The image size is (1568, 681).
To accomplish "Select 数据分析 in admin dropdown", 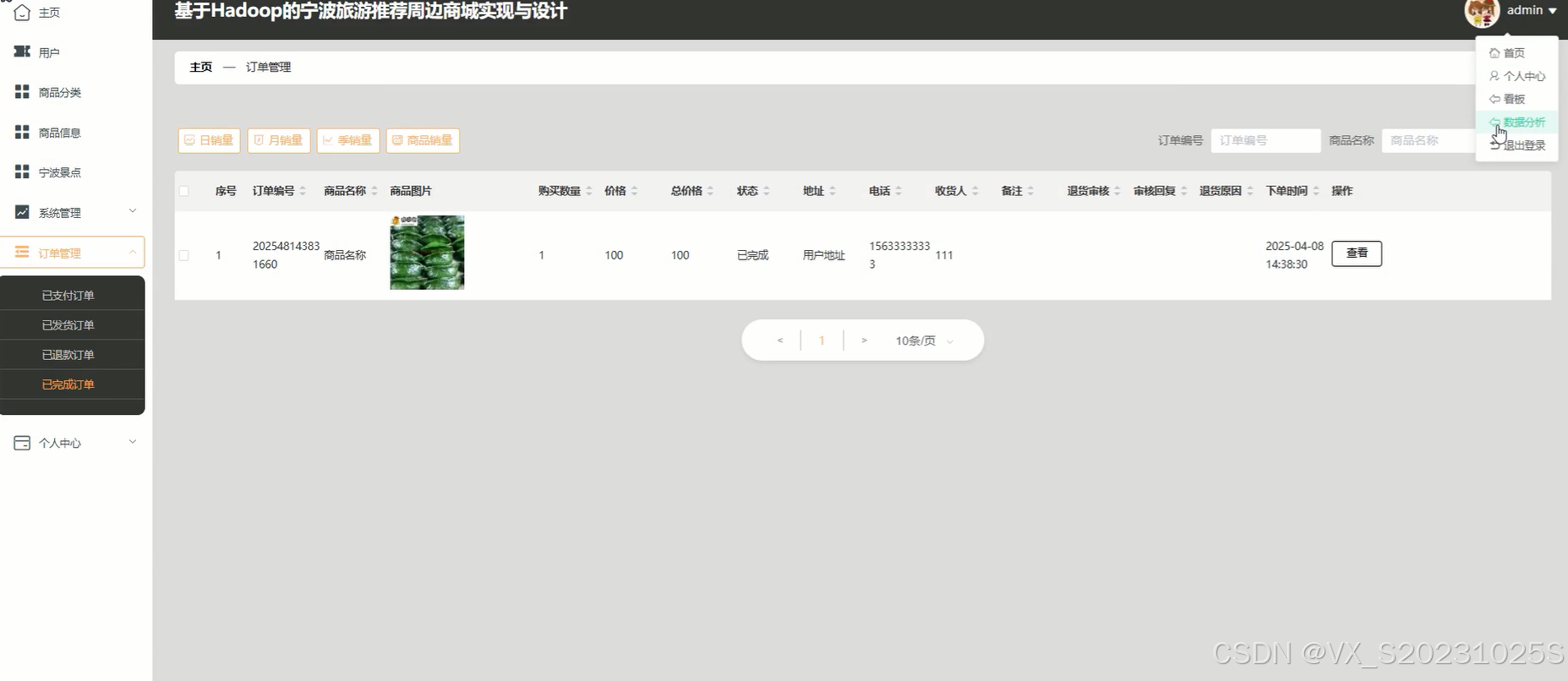I will point(1517,123).
